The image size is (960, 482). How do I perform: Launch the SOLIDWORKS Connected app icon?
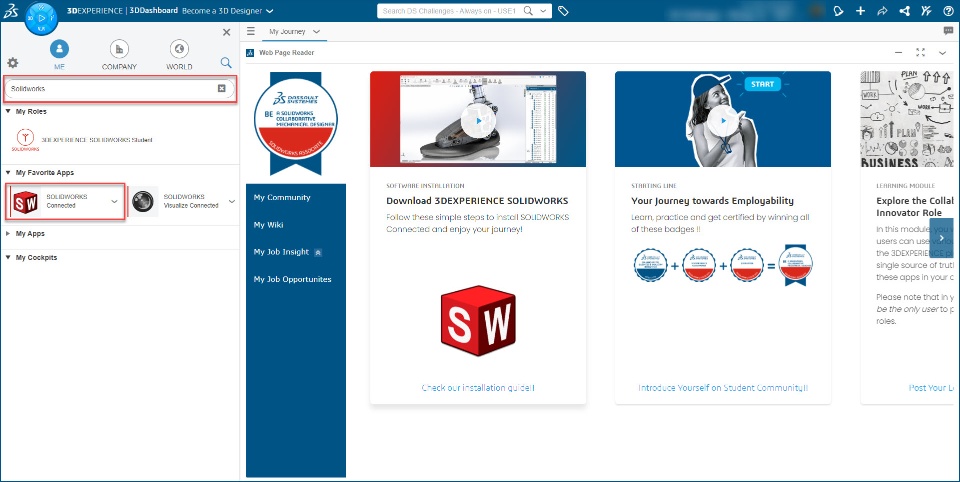26,201
